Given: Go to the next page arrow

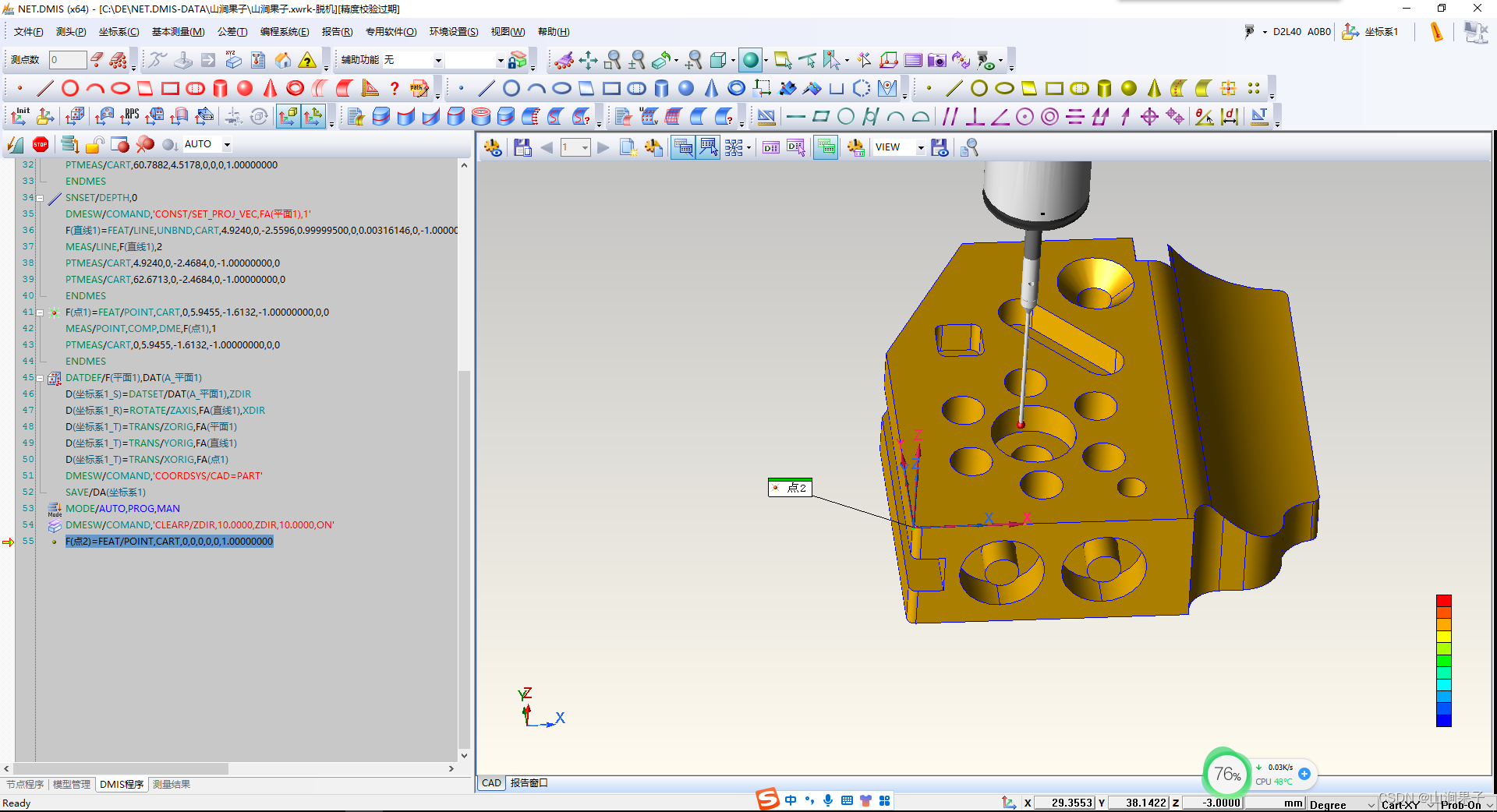Looking at the screenshot, I should (603, 147).
